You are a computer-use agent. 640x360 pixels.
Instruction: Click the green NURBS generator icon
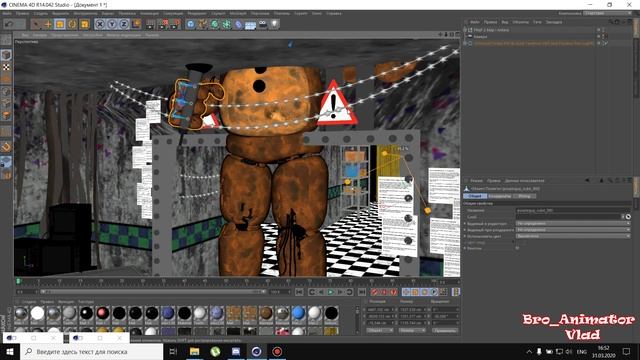pyautogui.click(x=214, y=24)
